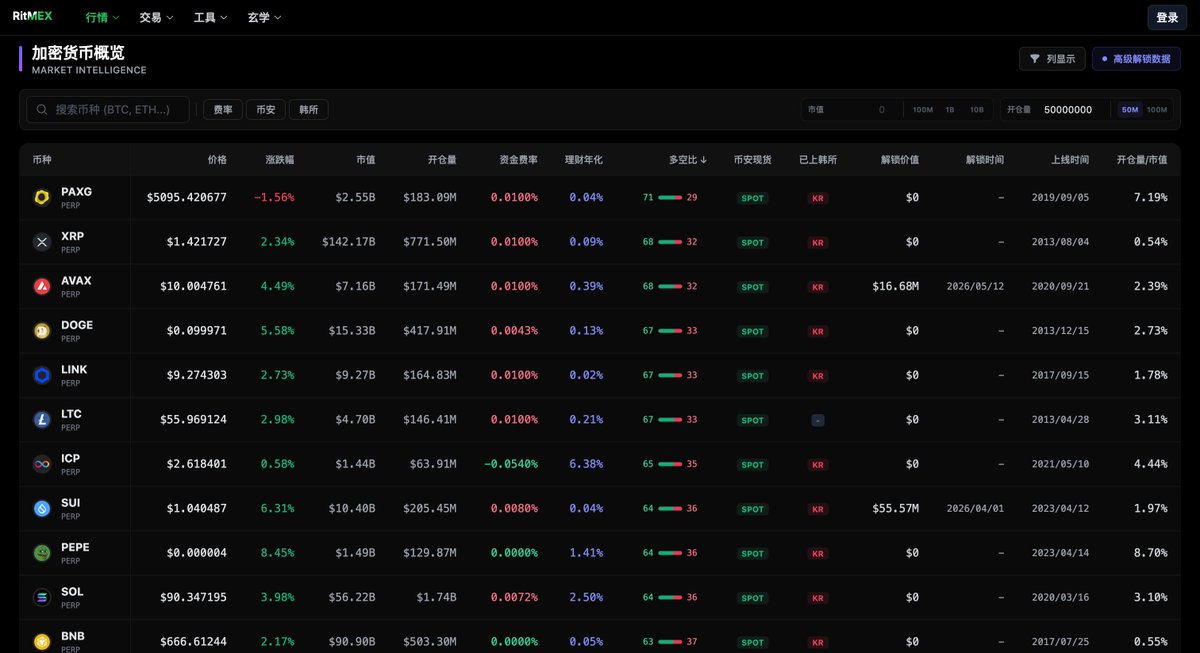Image resolution: width=1200 pixels, height=653 pixels.
Task: Open the 交易 dropdown menu
Action: coord(156,18)
